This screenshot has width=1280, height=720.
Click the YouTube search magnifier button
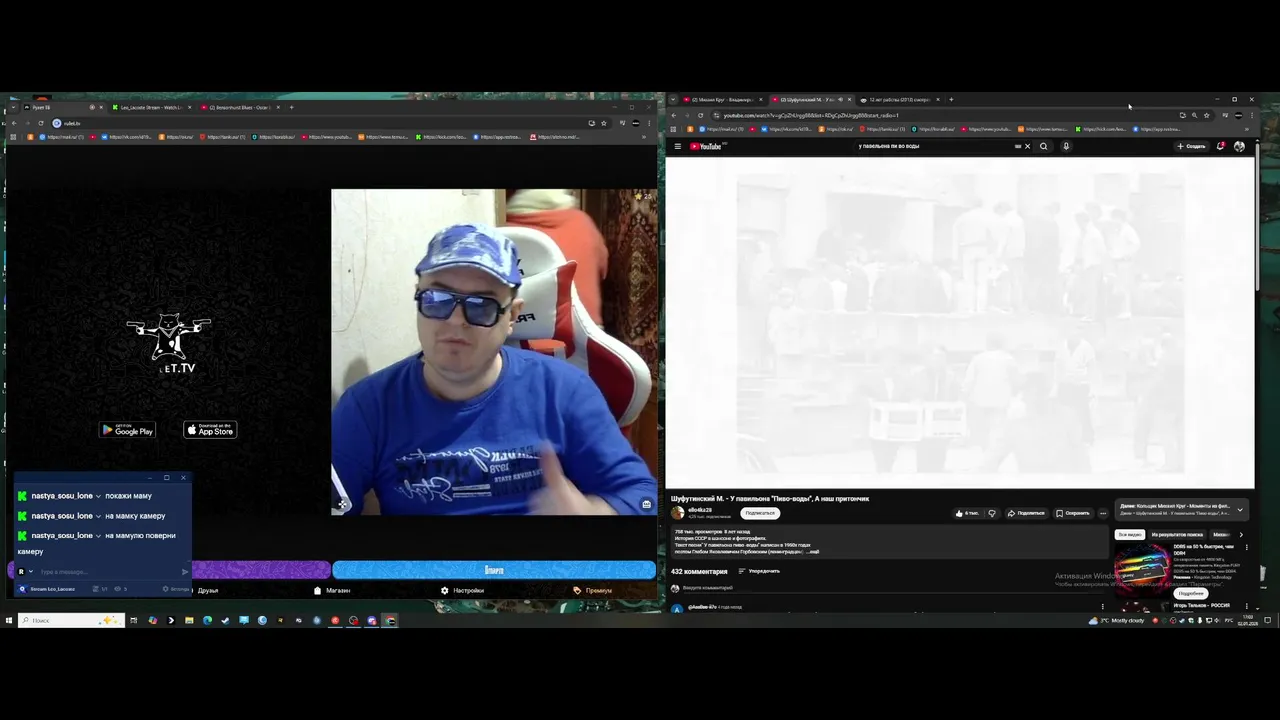[1043, 146]
